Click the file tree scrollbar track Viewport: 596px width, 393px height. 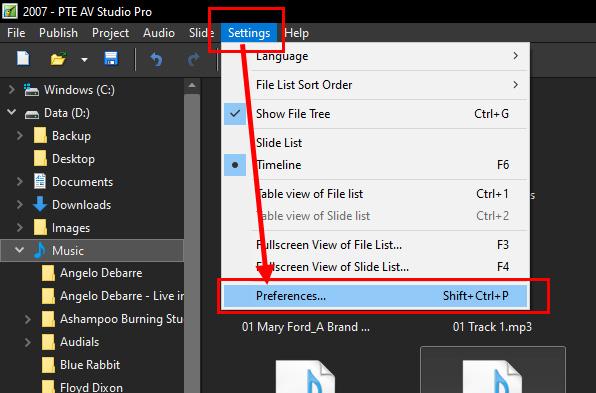pos(192,243)
